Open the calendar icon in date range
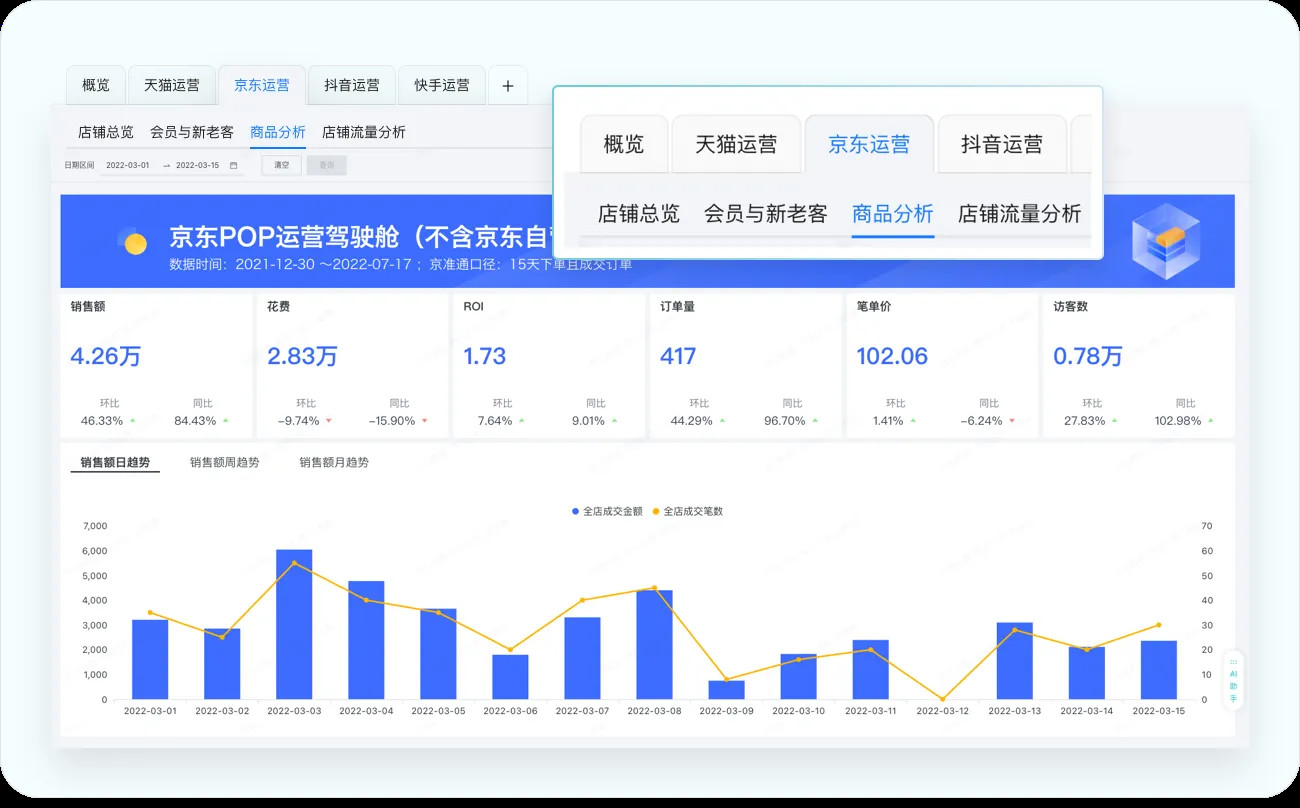The image size is (1300, 808). (x=234, y=166)
